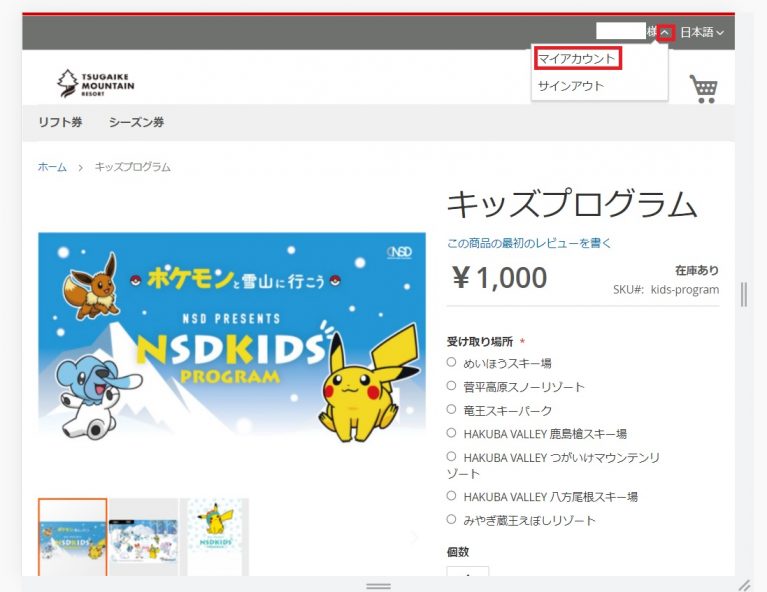Open the リフト券 navigation item

pyautogui.click(x=60, y=122)
